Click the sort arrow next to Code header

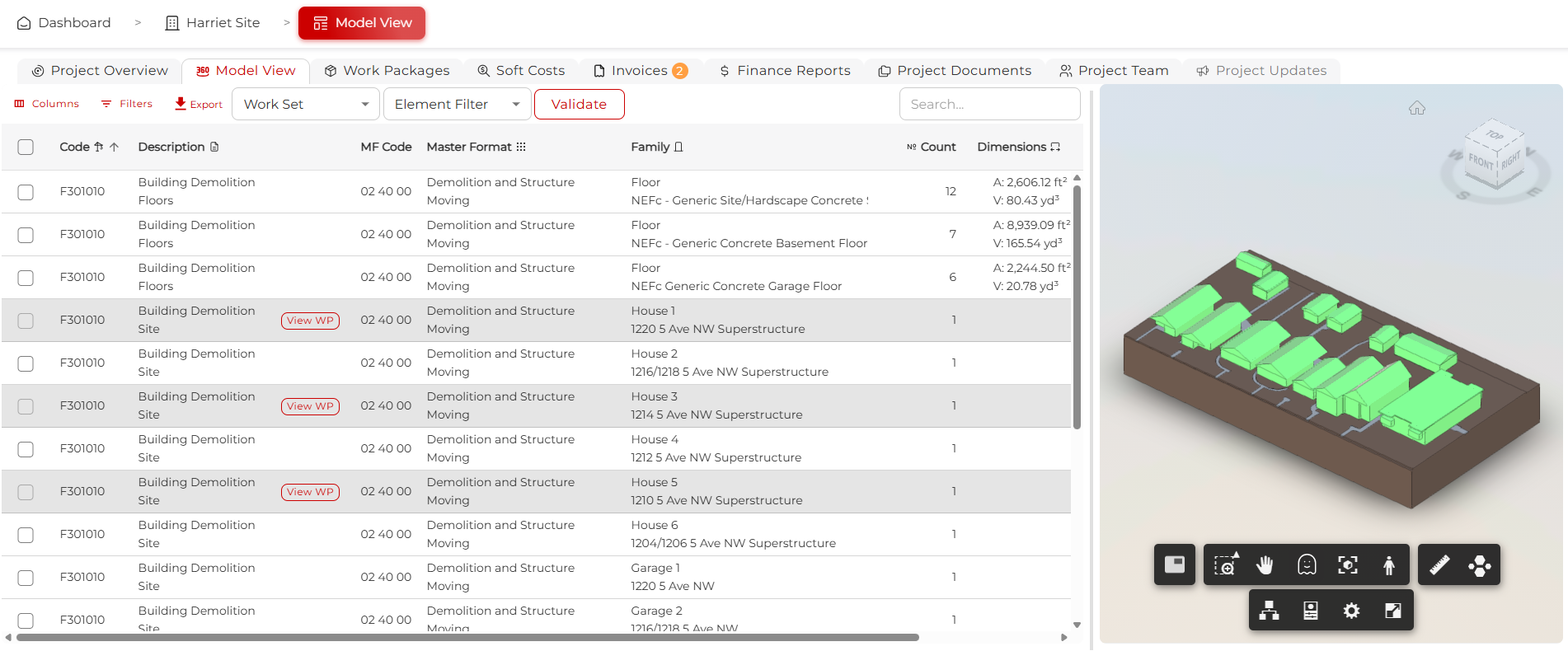[114, 147]
